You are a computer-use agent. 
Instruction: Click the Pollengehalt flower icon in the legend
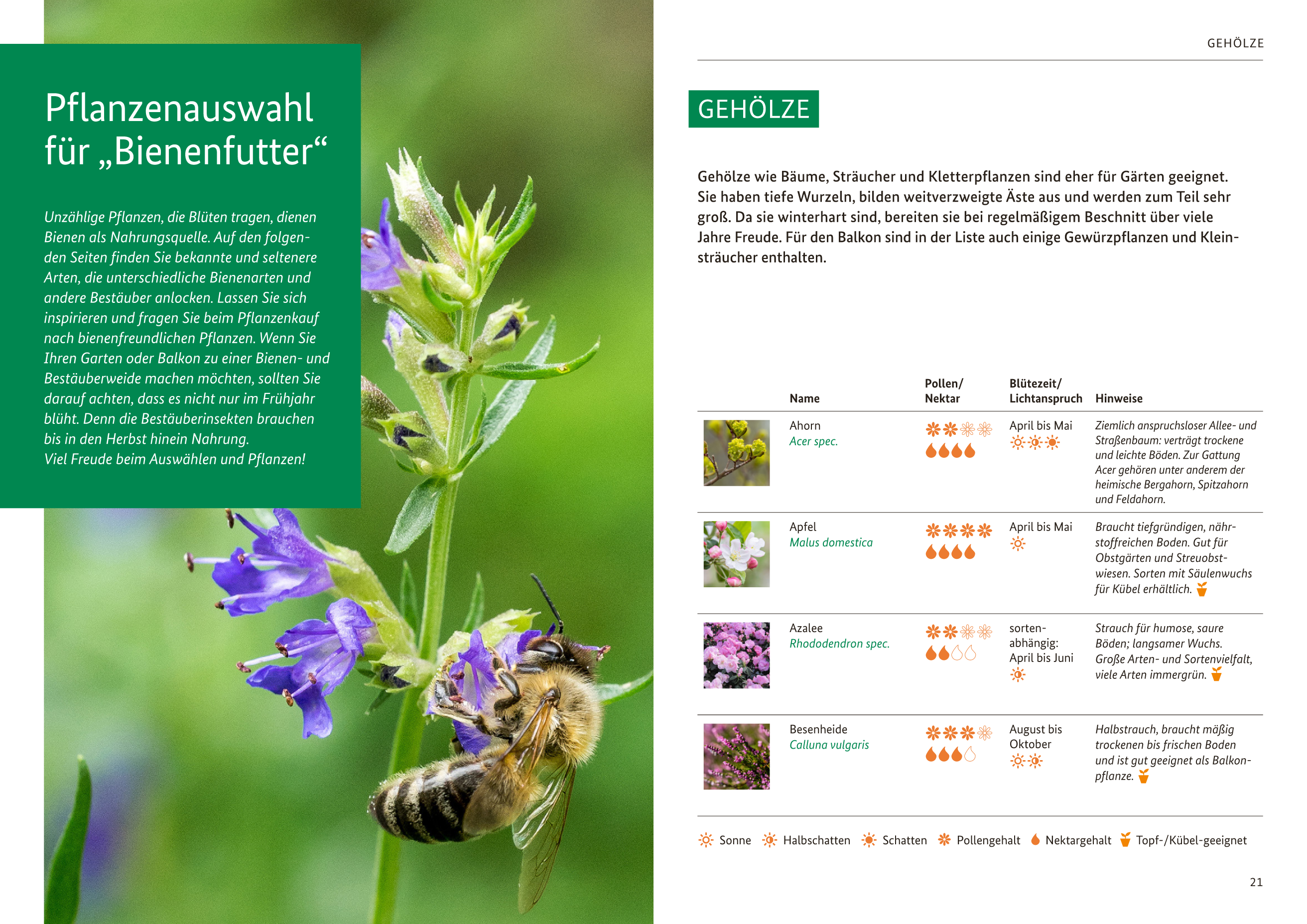[944, 840]
